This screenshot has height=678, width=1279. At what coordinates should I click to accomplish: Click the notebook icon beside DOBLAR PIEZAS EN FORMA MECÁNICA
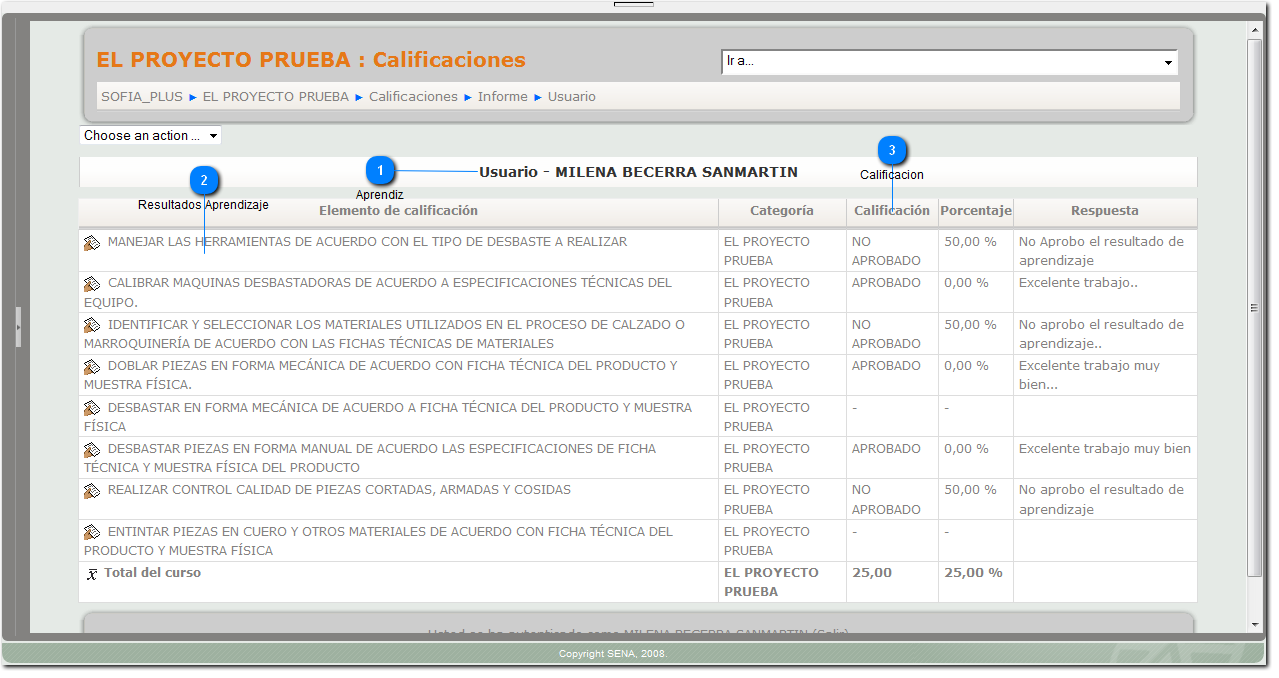89,365
